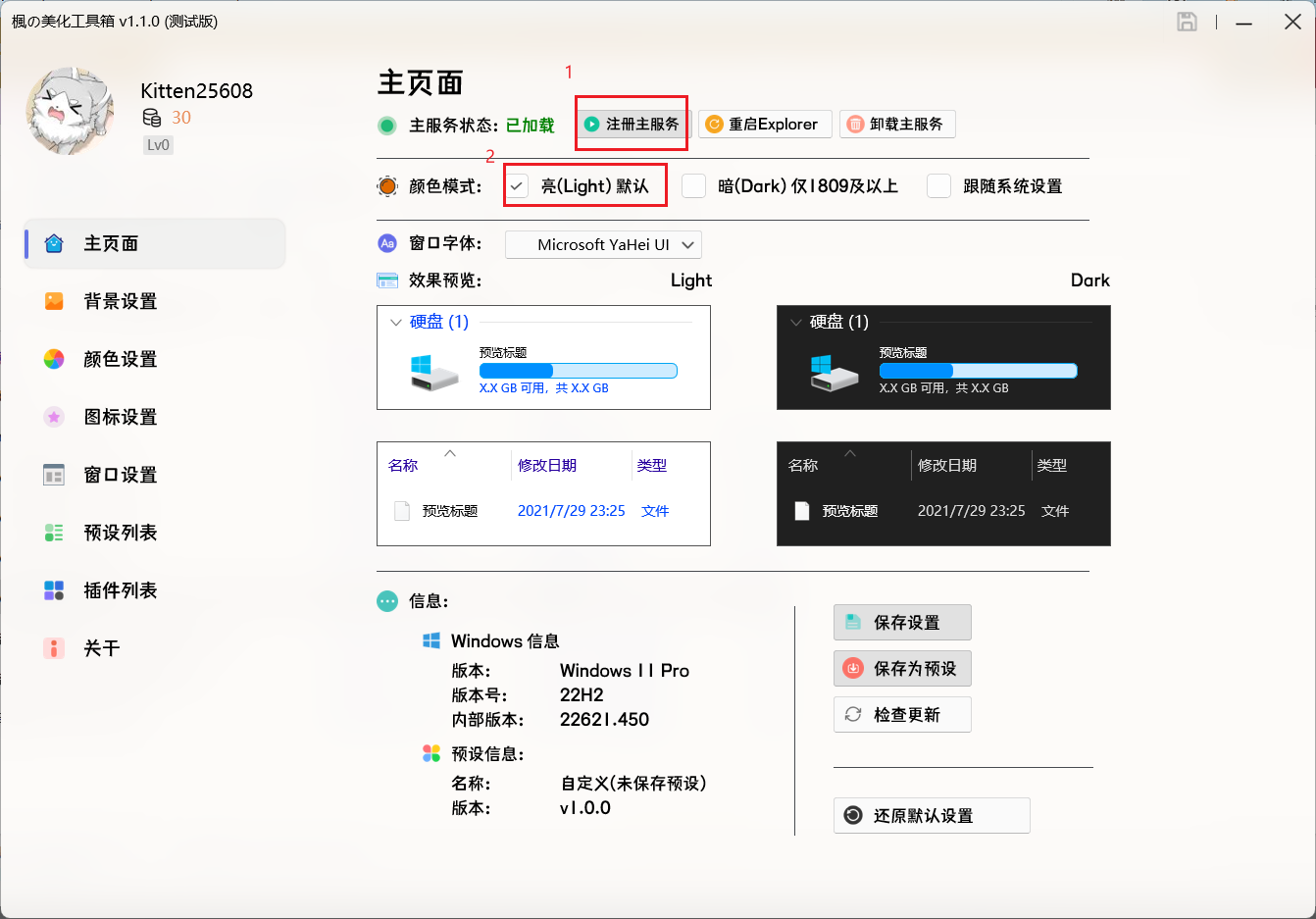Click the 卸载主服务 button
The width and height of the screenshot is (1316, 919).
click(897, 125)
